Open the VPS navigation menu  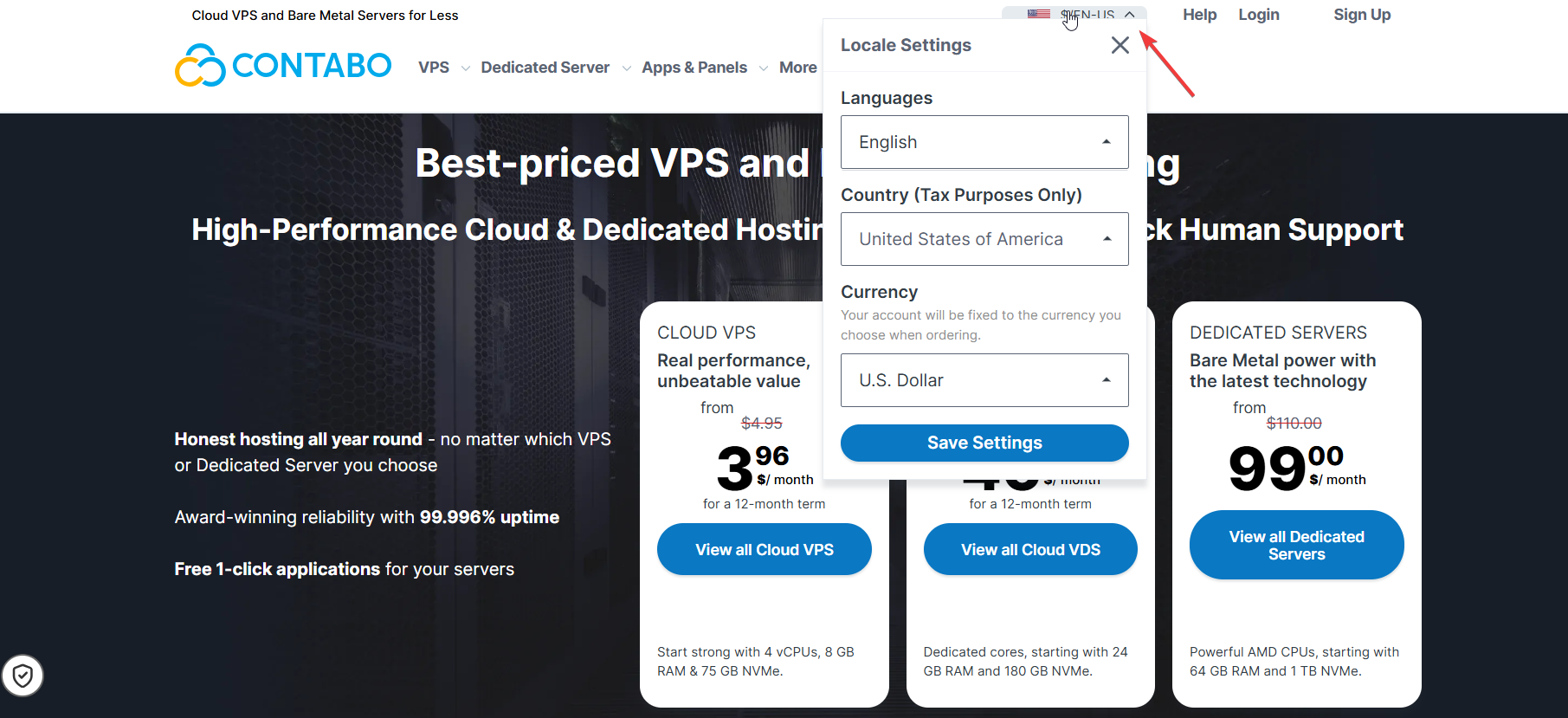click(x=434, y=68)
